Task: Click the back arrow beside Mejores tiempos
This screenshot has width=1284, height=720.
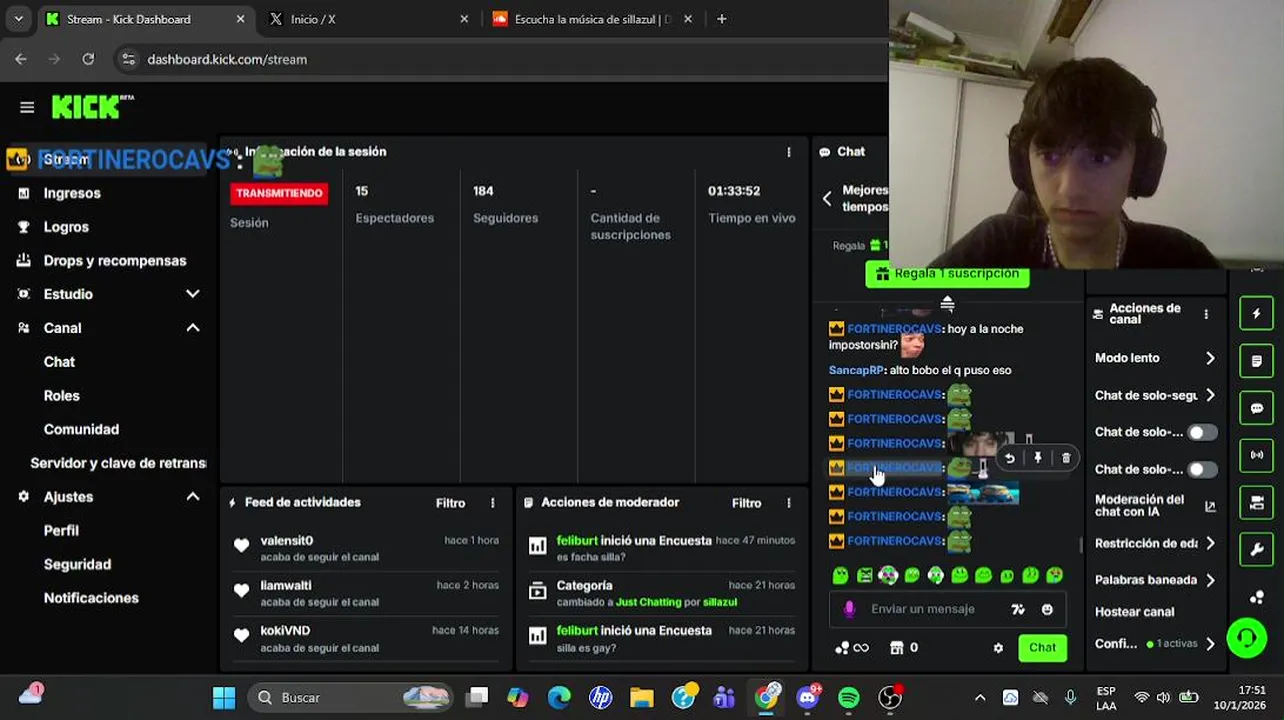Action: point(827,198)
